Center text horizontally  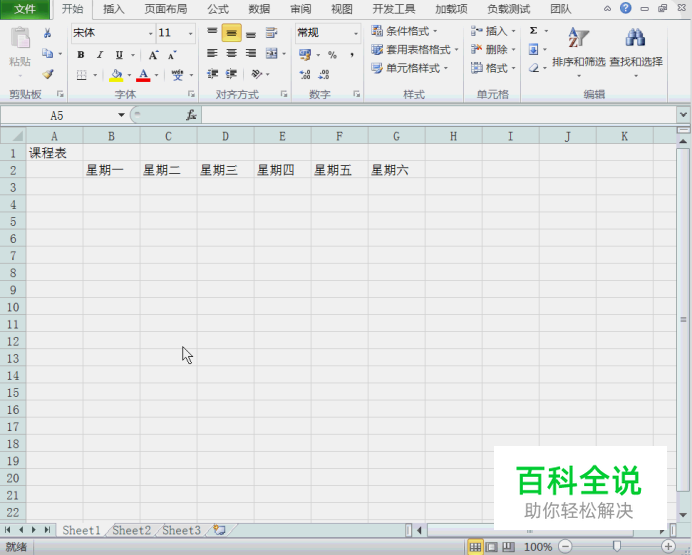[232, 53]
